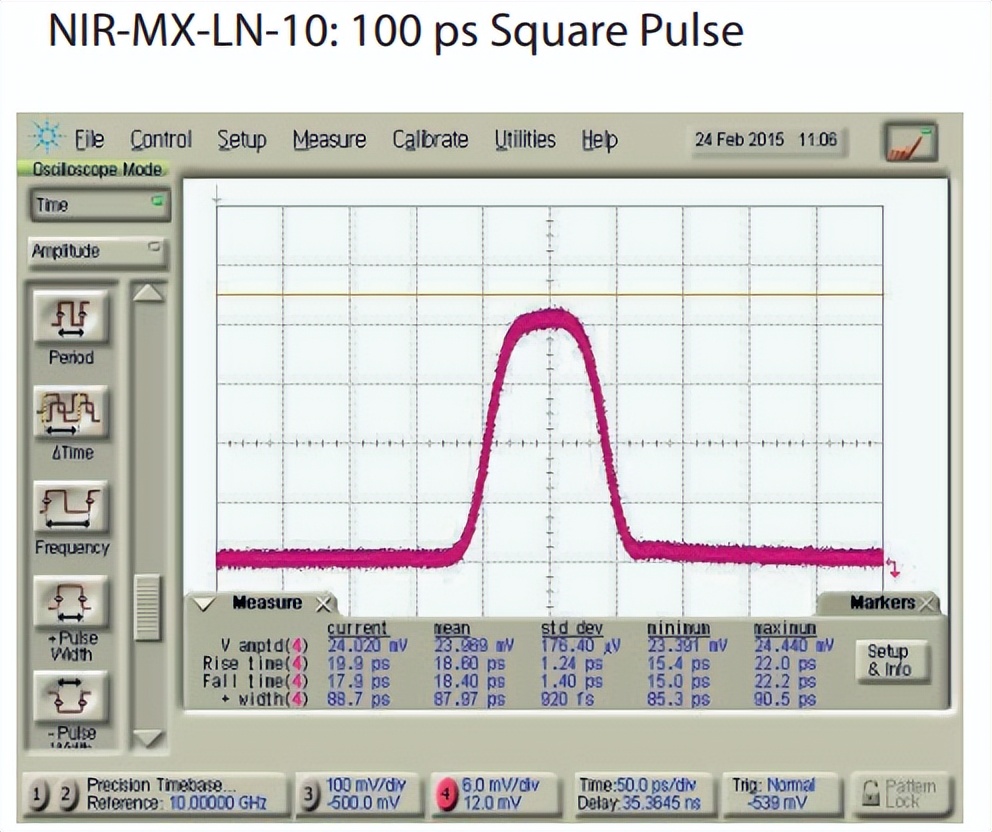Click the Period measurement icon
Image resolution: width=992 pixels, height=832 pixels.
[70, 317]
